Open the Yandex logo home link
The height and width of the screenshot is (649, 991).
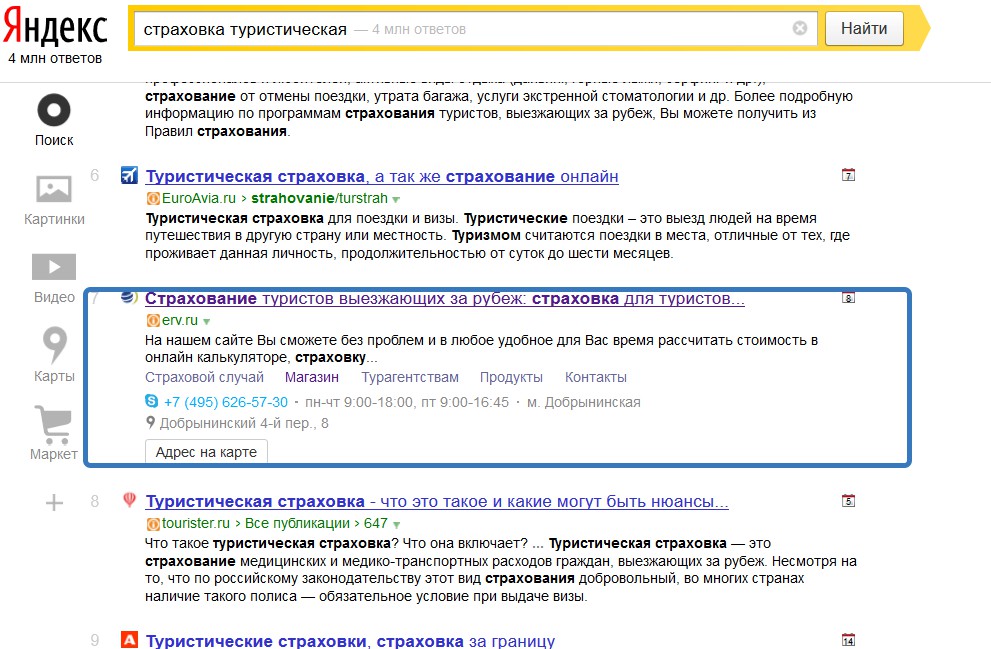click(x=54, y=27)
